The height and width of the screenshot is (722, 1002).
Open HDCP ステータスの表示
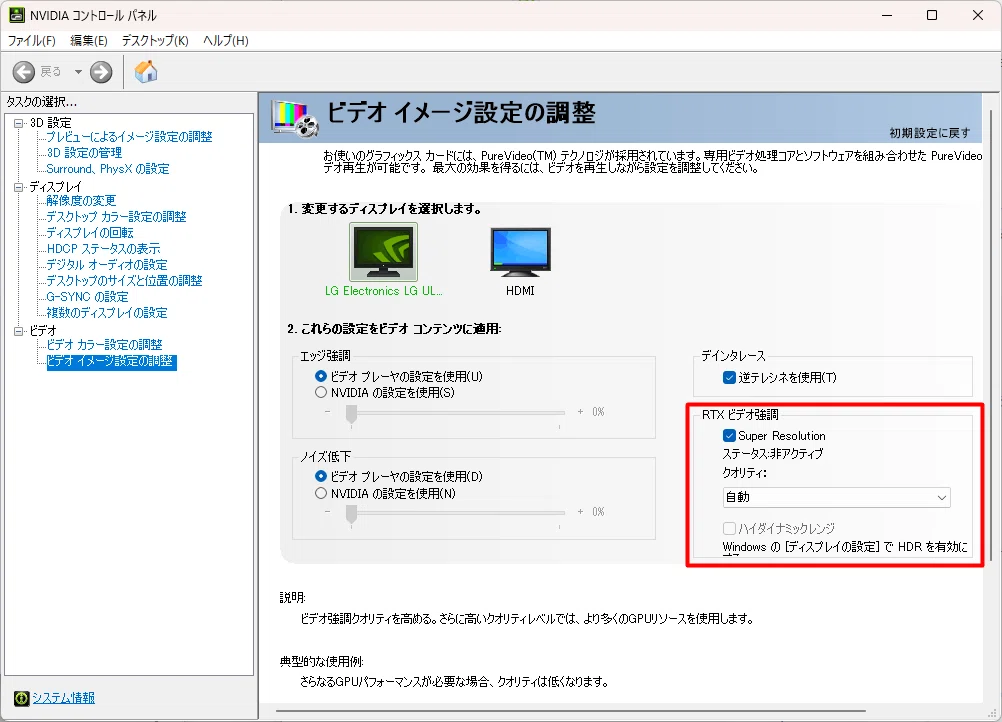point(104,249)
